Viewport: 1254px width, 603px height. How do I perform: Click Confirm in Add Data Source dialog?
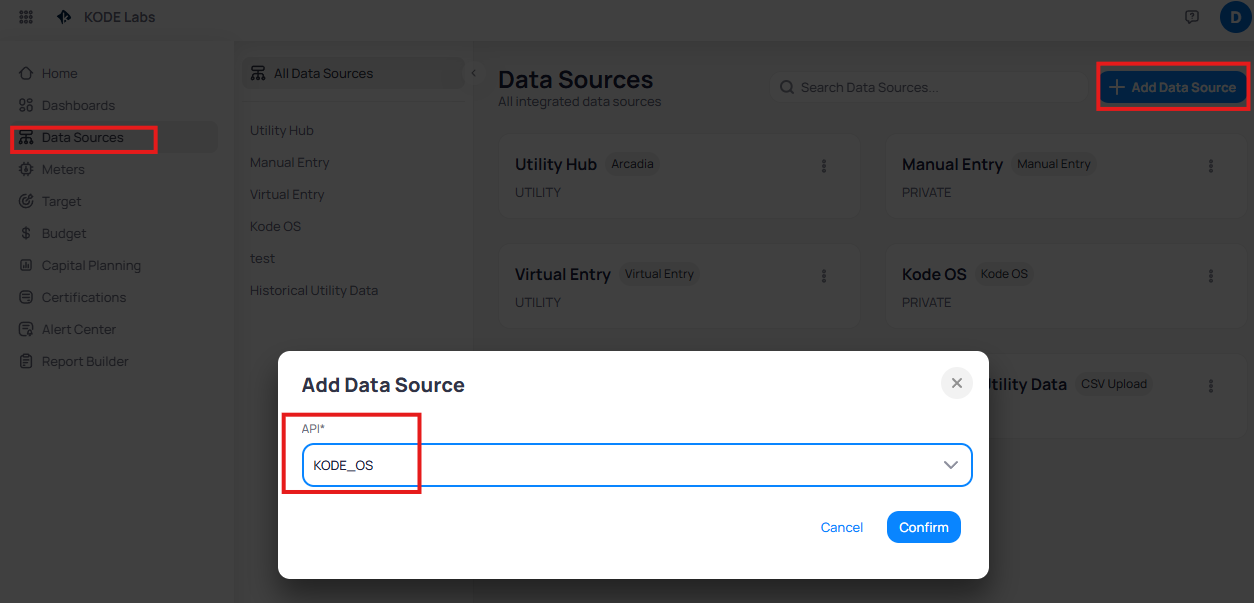924,527
